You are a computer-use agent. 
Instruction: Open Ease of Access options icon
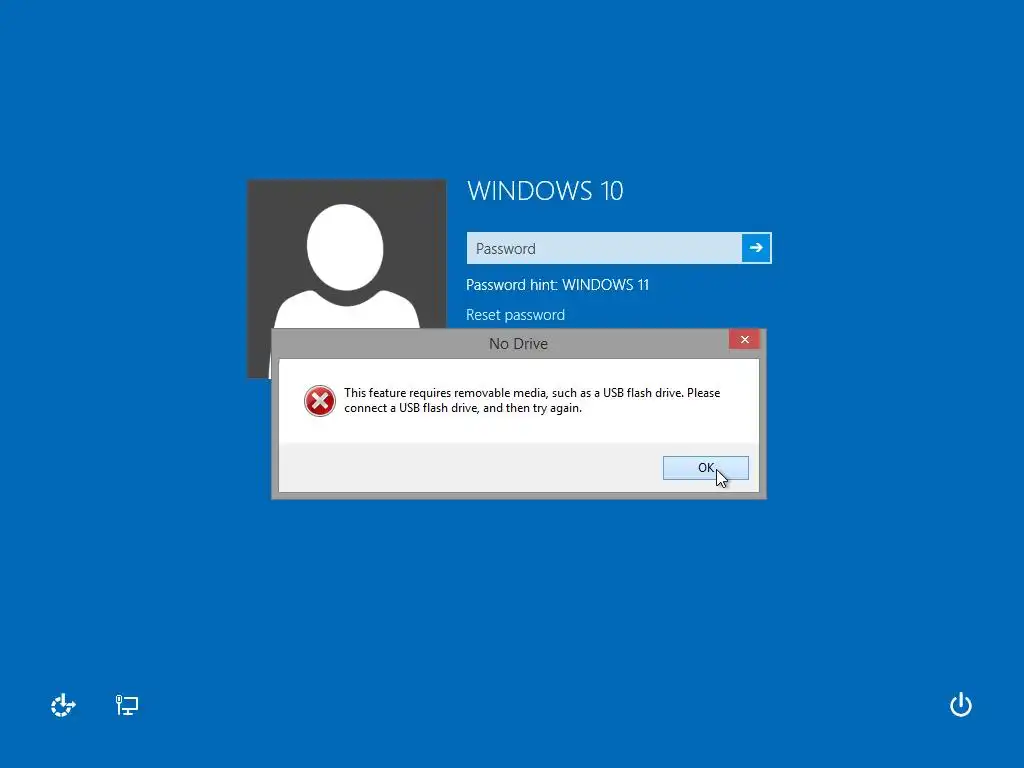click(x=63, y=705)
